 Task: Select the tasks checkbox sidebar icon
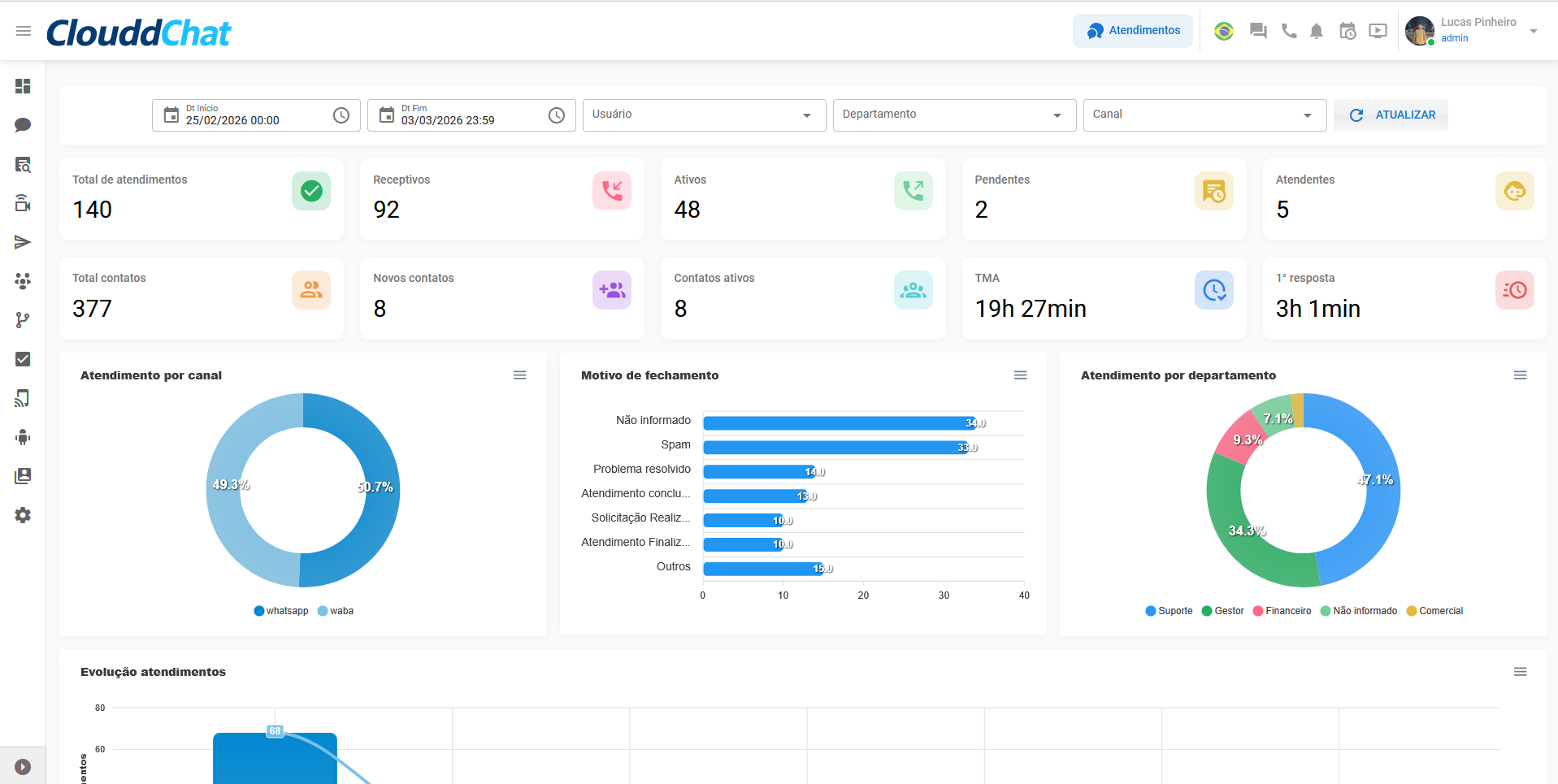pos(23,359)
